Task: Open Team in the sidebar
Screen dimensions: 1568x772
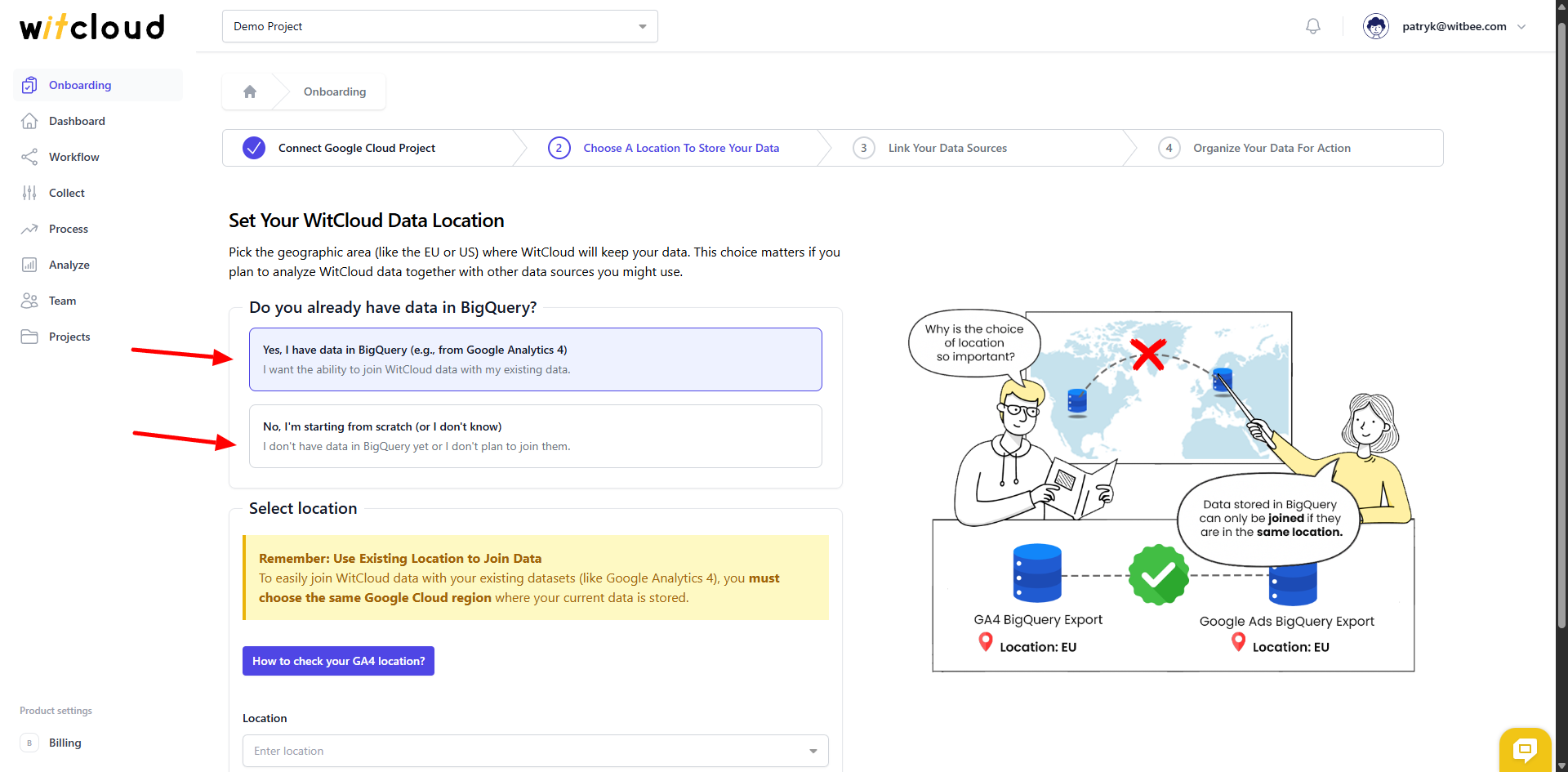Action: click(98, 301)
